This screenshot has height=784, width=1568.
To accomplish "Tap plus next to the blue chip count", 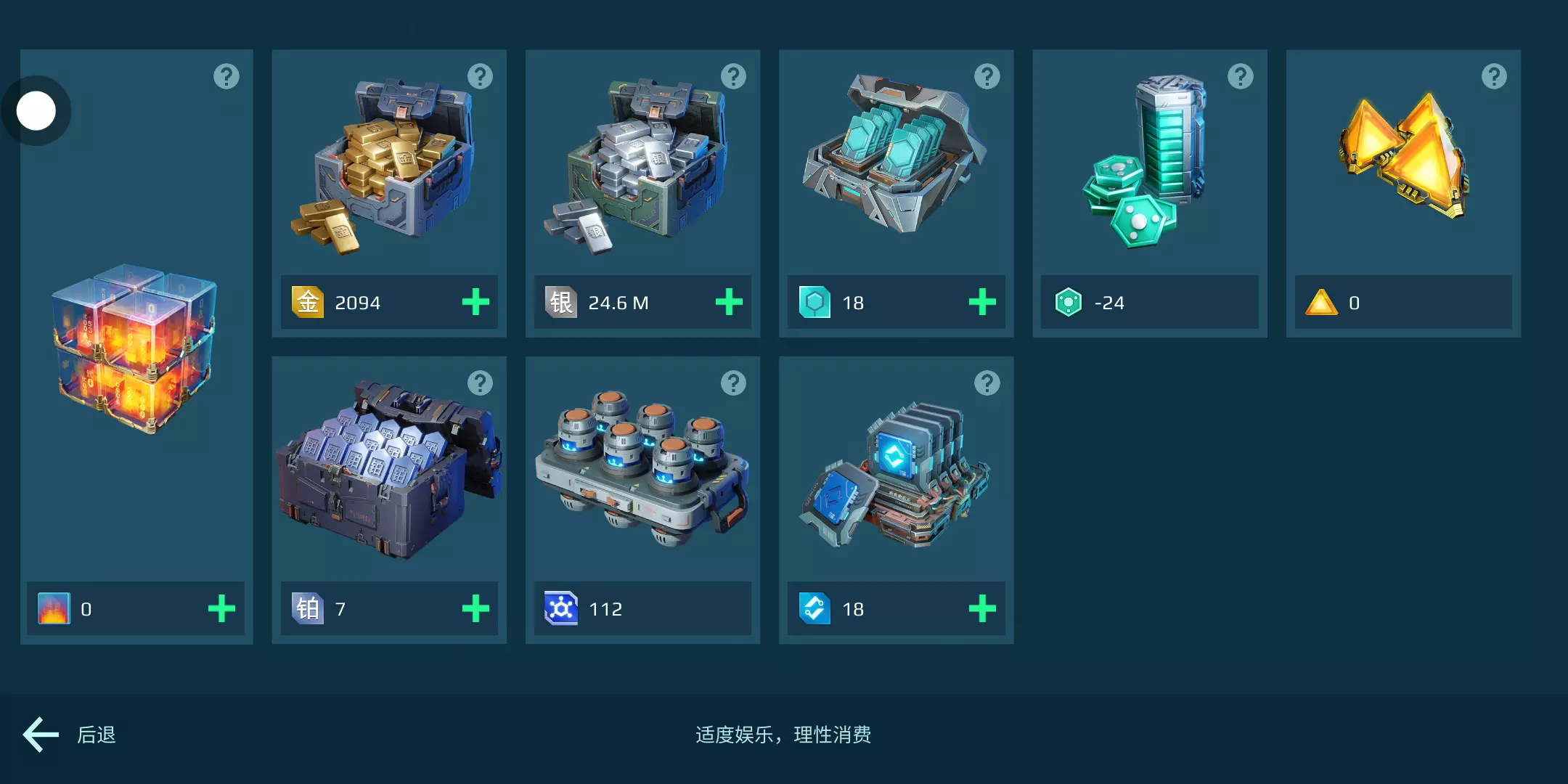I will [982, 608].
